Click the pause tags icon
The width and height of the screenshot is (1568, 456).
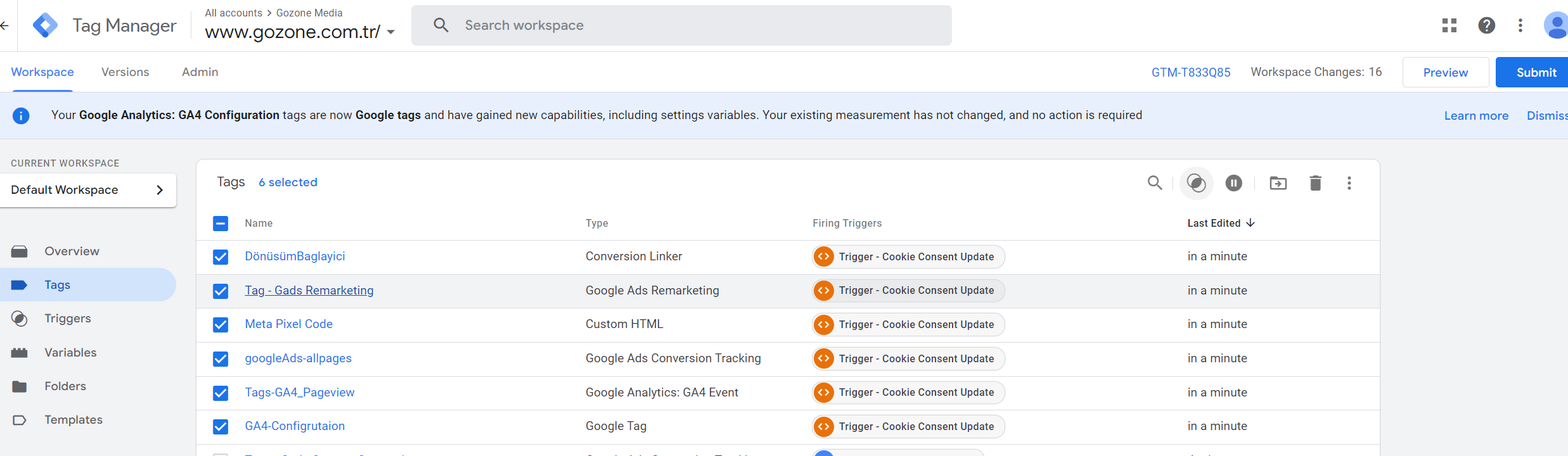pyautogui.click(x=1233, y=183)
